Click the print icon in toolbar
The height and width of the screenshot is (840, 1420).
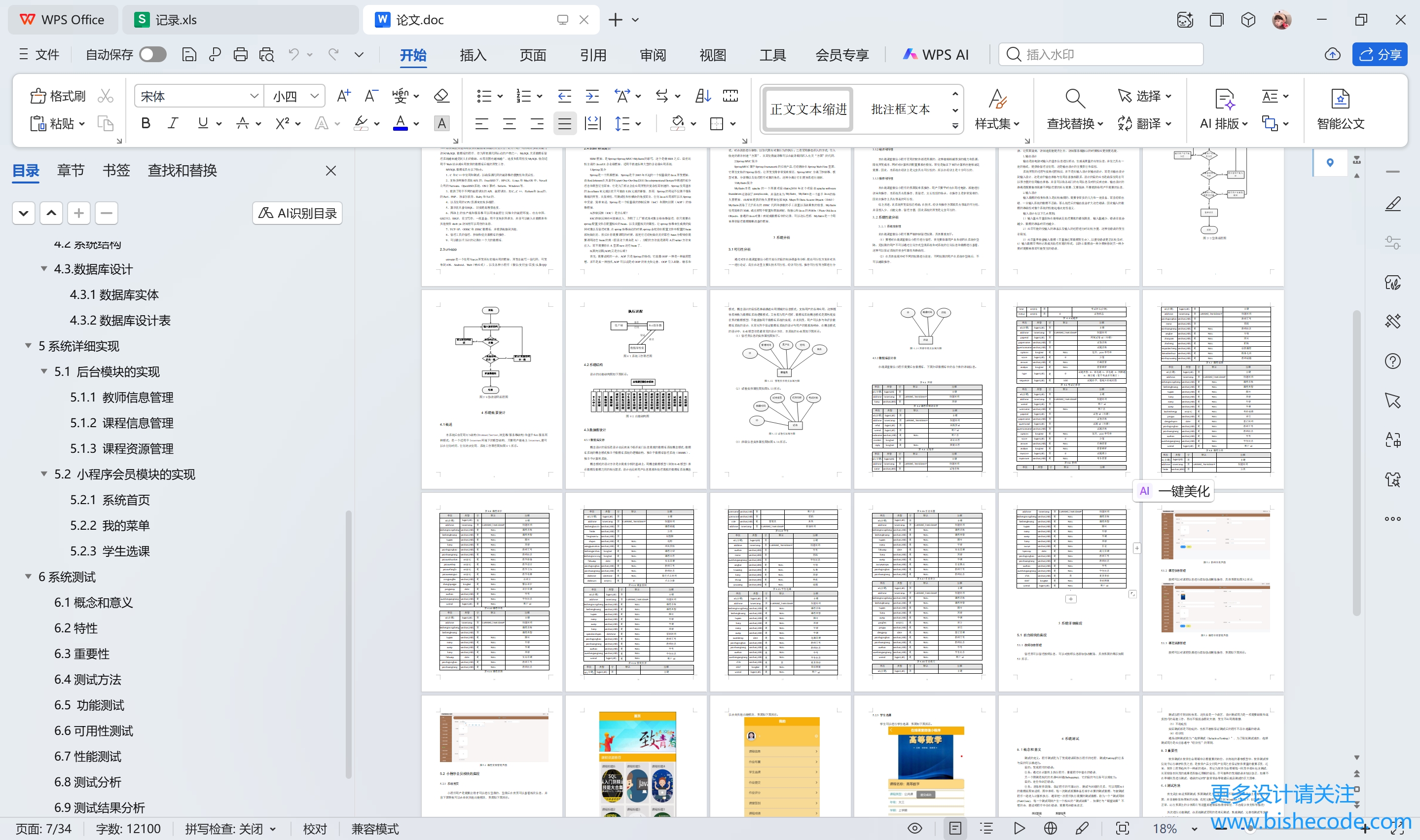[241, 54]
